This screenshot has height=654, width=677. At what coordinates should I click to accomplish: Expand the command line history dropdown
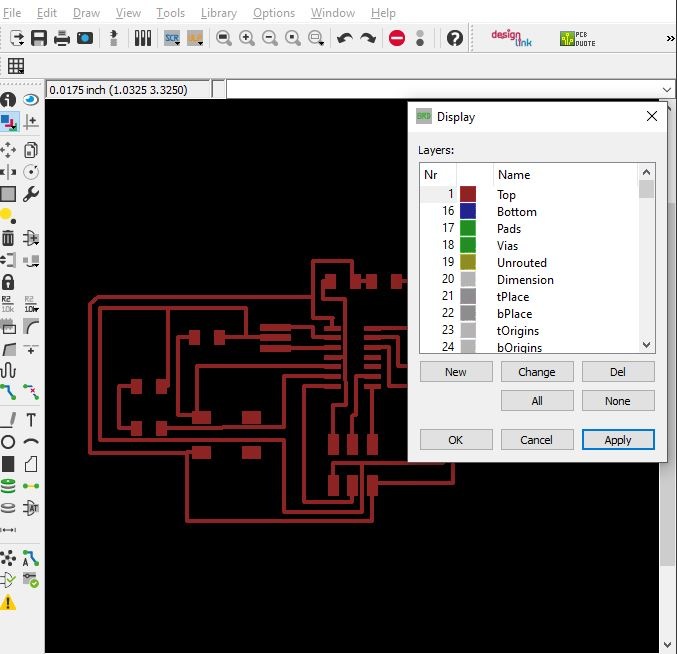667,90
